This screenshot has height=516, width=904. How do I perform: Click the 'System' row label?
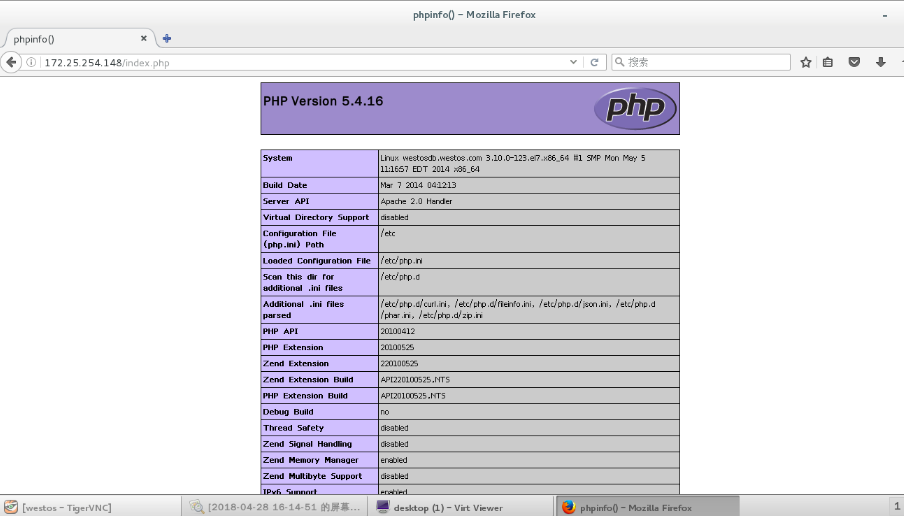[x=277, y=158]
